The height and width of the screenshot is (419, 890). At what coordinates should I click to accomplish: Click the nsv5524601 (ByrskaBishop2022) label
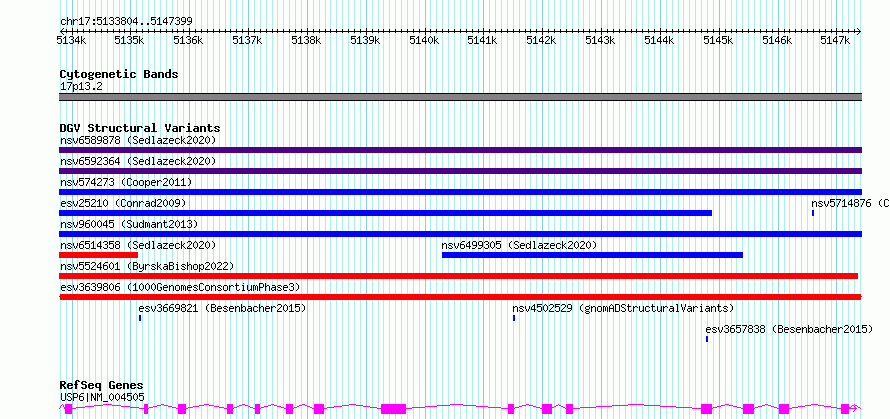[x=147, y=266]
